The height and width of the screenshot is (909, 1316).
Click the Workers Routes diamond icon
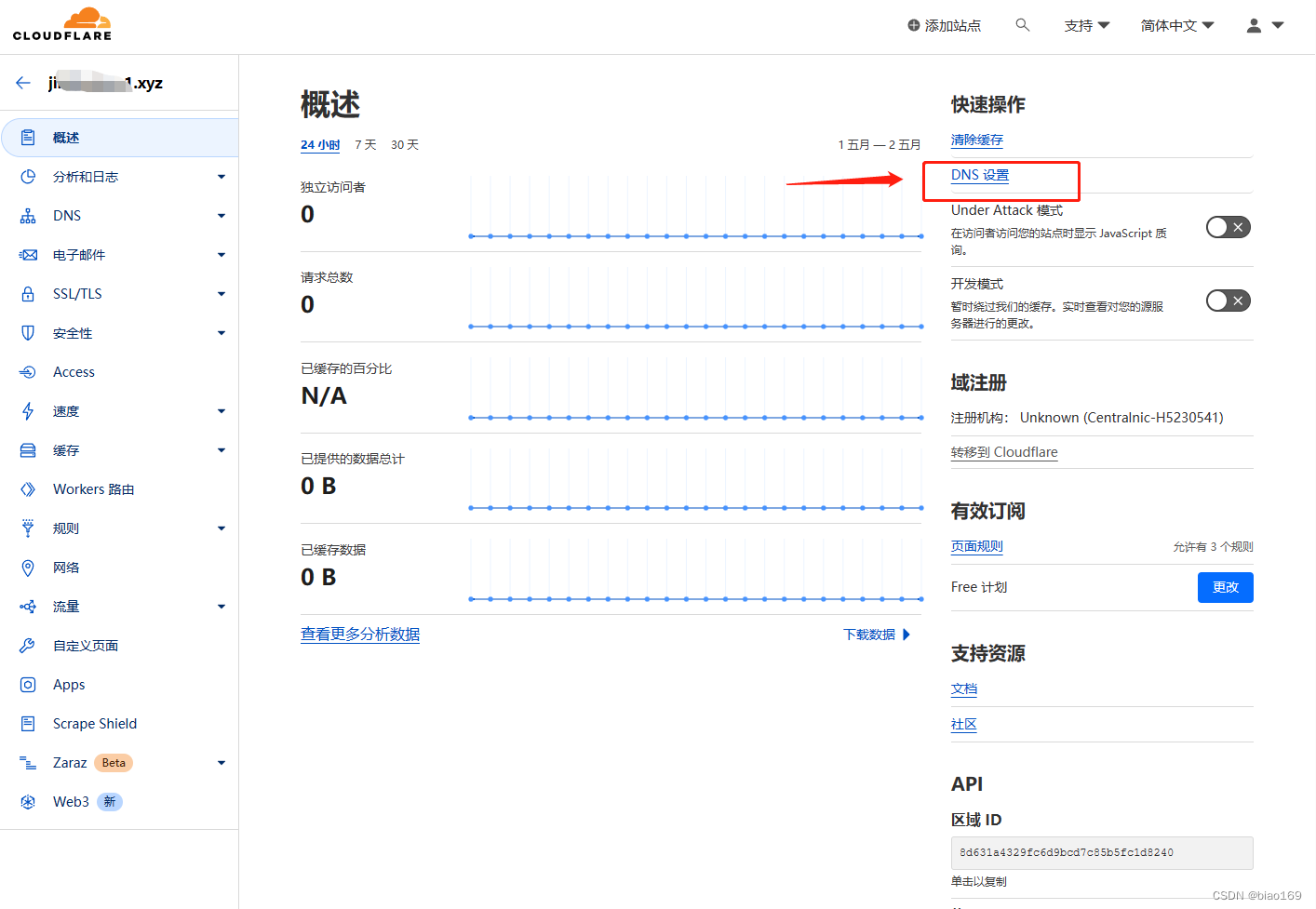point(28,489)
